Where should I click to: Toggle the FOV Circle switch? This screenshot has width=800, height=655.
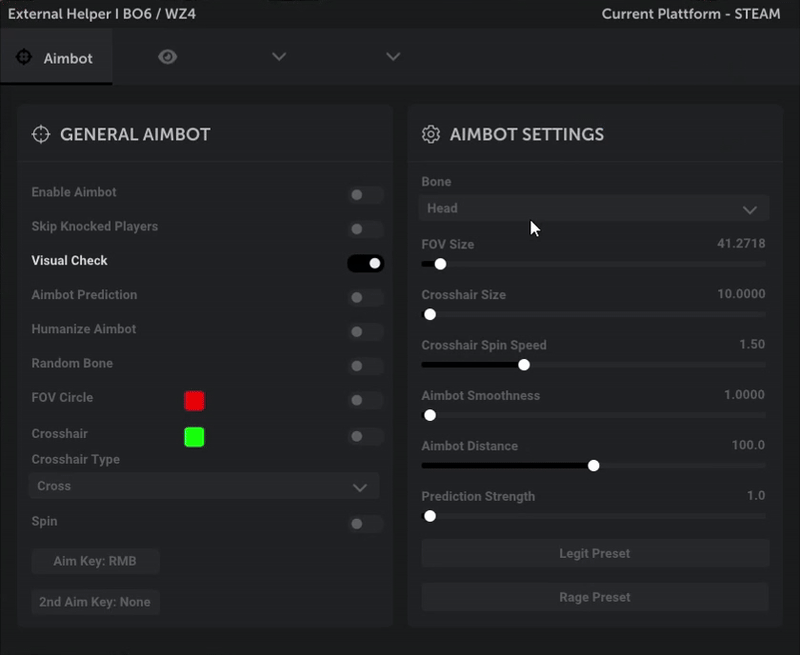[x=365, y=400]
